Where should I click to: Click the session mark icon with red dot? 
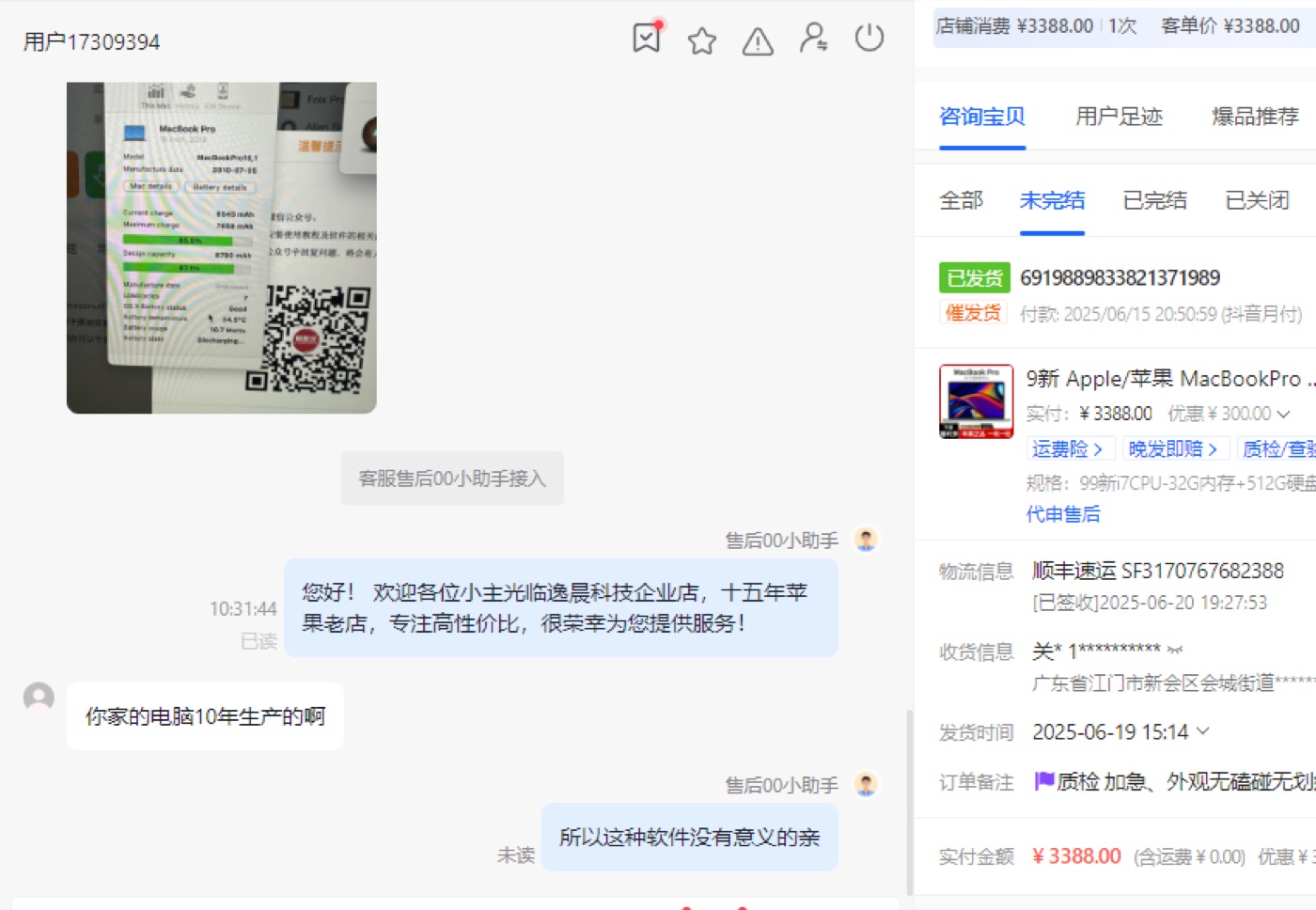click(x=647, y=38)
